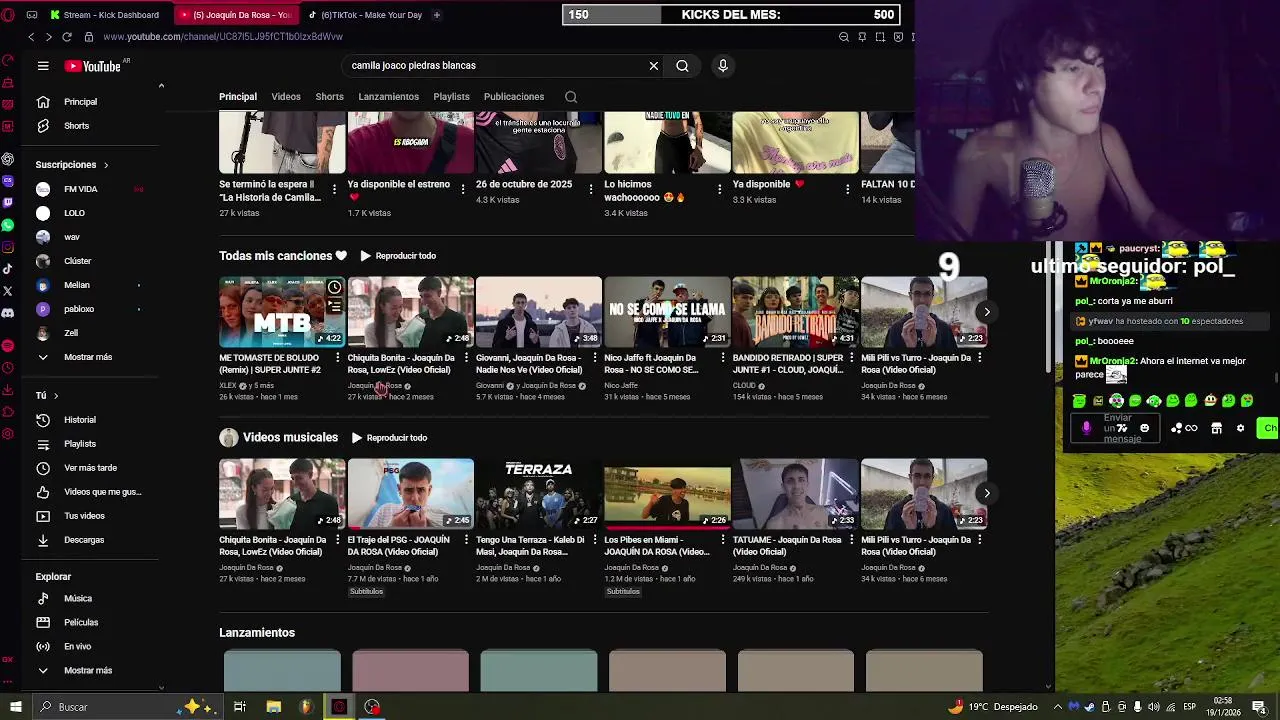Viewport: 1280px width, 720px height.
Task: Expand the Suscripciones section
Action: (x=72, y=165)
